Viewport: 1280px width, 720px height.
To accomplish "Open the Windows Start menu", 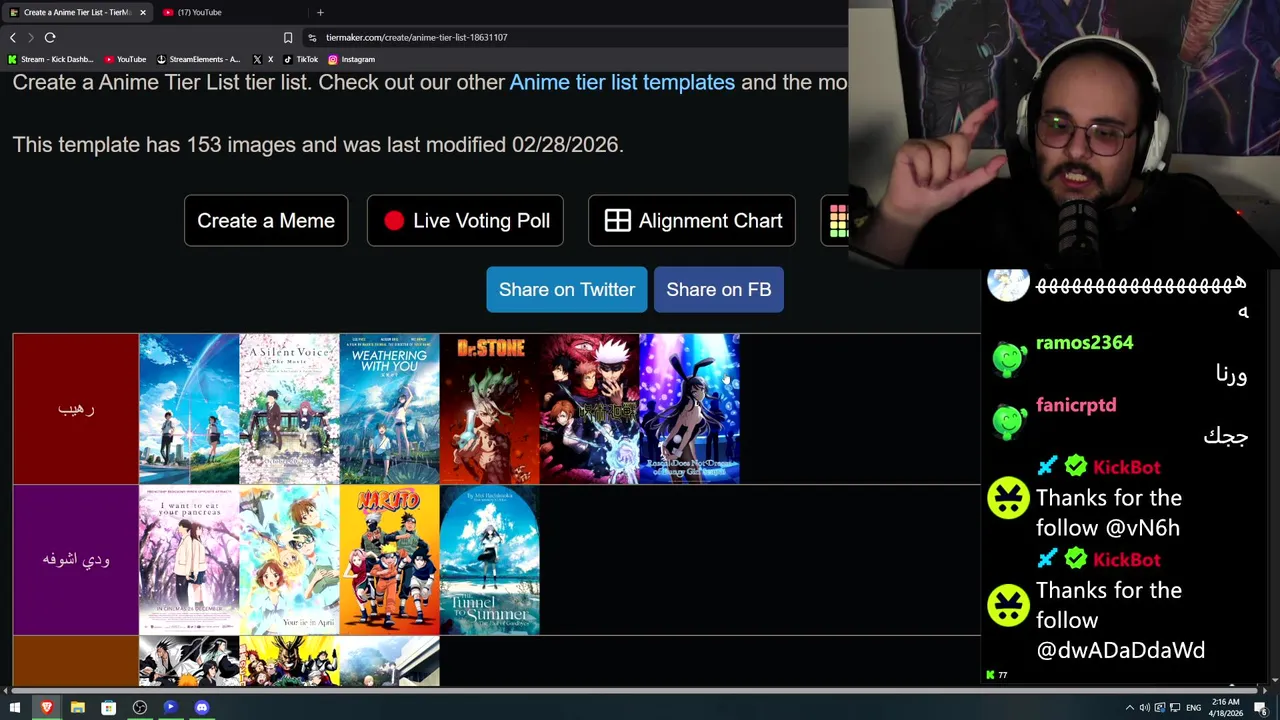I will pyautogui.click(x=15, y=707).
